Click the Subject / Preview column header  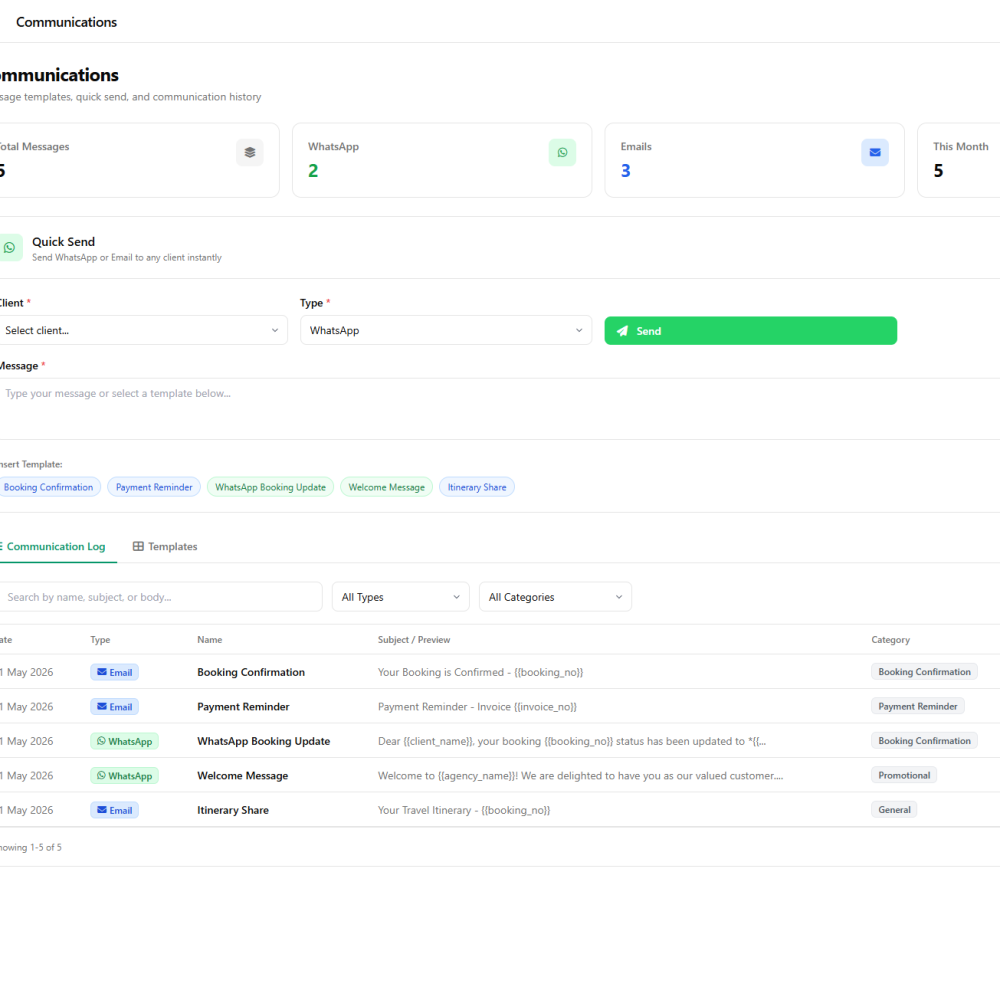(x=414, y=640)
